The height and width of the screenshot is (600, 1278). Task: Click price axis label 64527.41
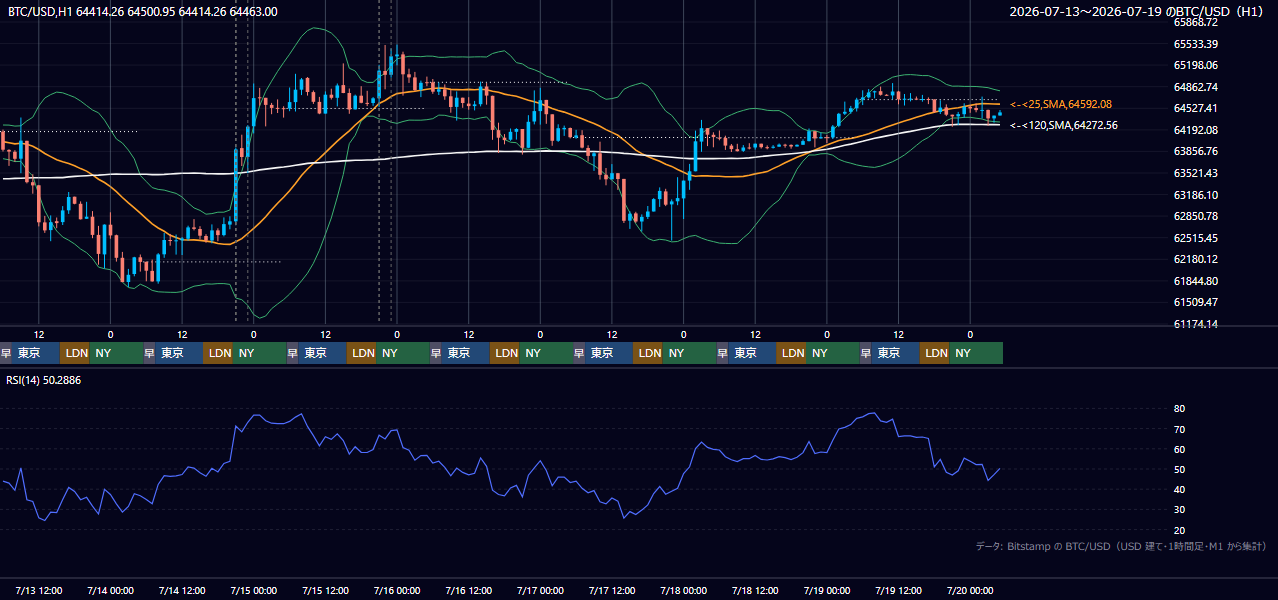click(1195, 108)
